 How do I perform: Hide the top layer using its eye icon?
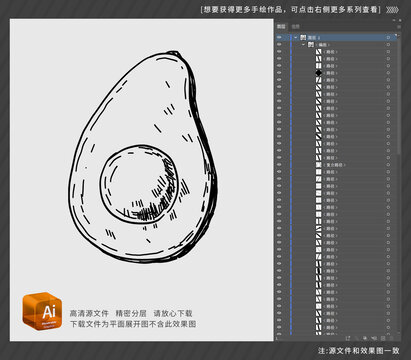(279, 37)
